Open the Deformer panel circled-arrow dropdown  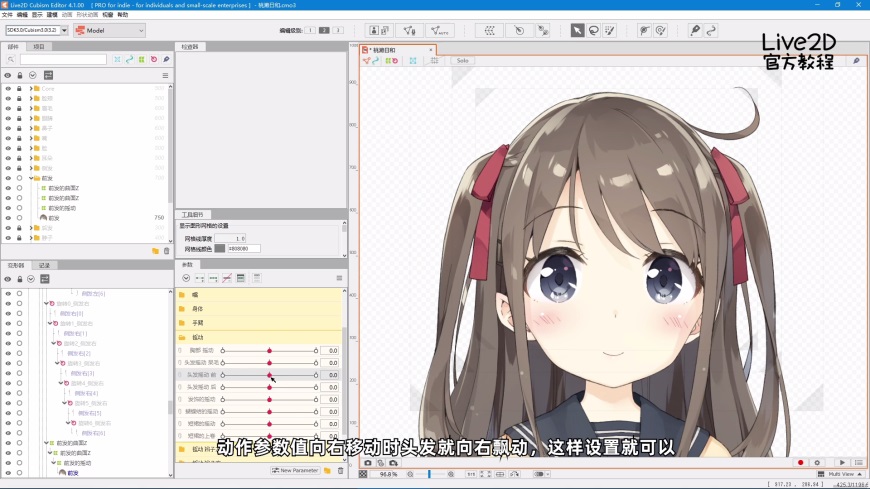[x=31, y=279]
